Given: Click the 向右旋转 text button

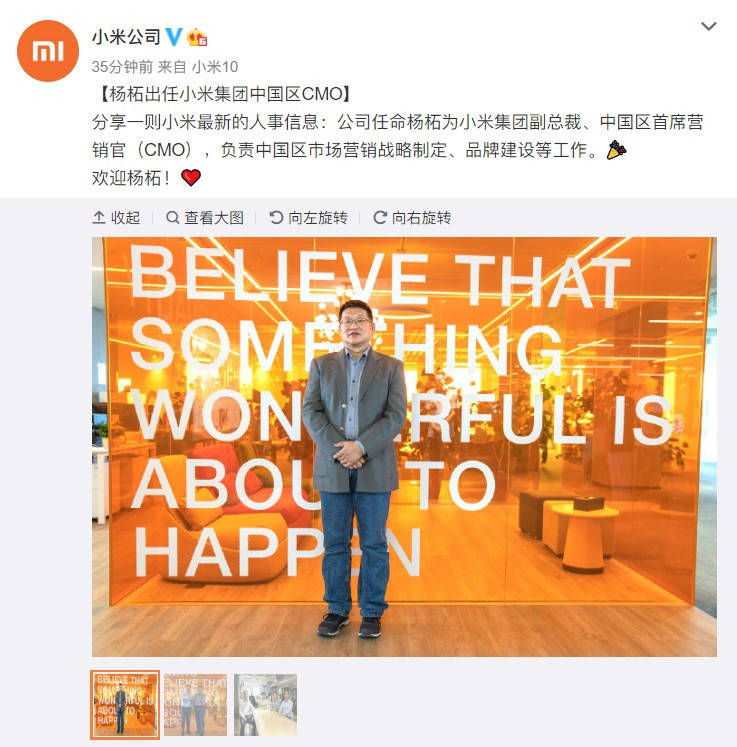Looking at the screenshot, I should [422, 218].
